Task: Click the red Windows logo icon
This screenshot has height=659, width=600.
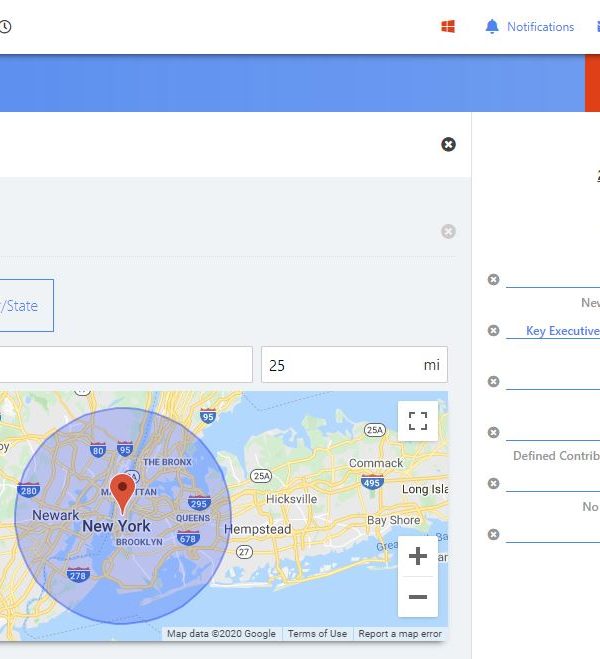Action: tap(448, 27)
